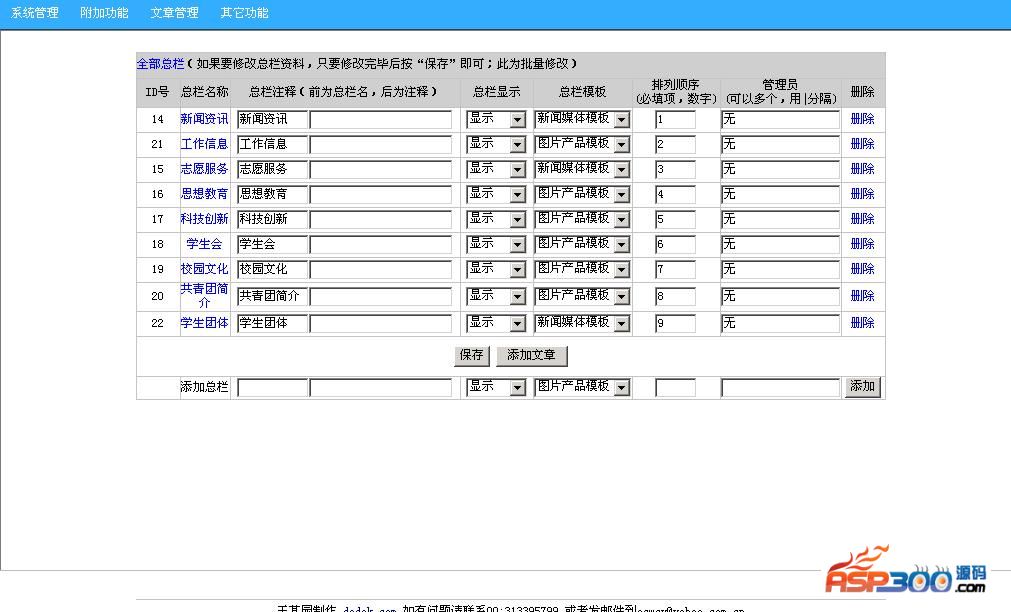Image resolution: width=1011 pixels, height=612 pixels.
Task: Focus the sort order field showing 1
Action: 675,119
